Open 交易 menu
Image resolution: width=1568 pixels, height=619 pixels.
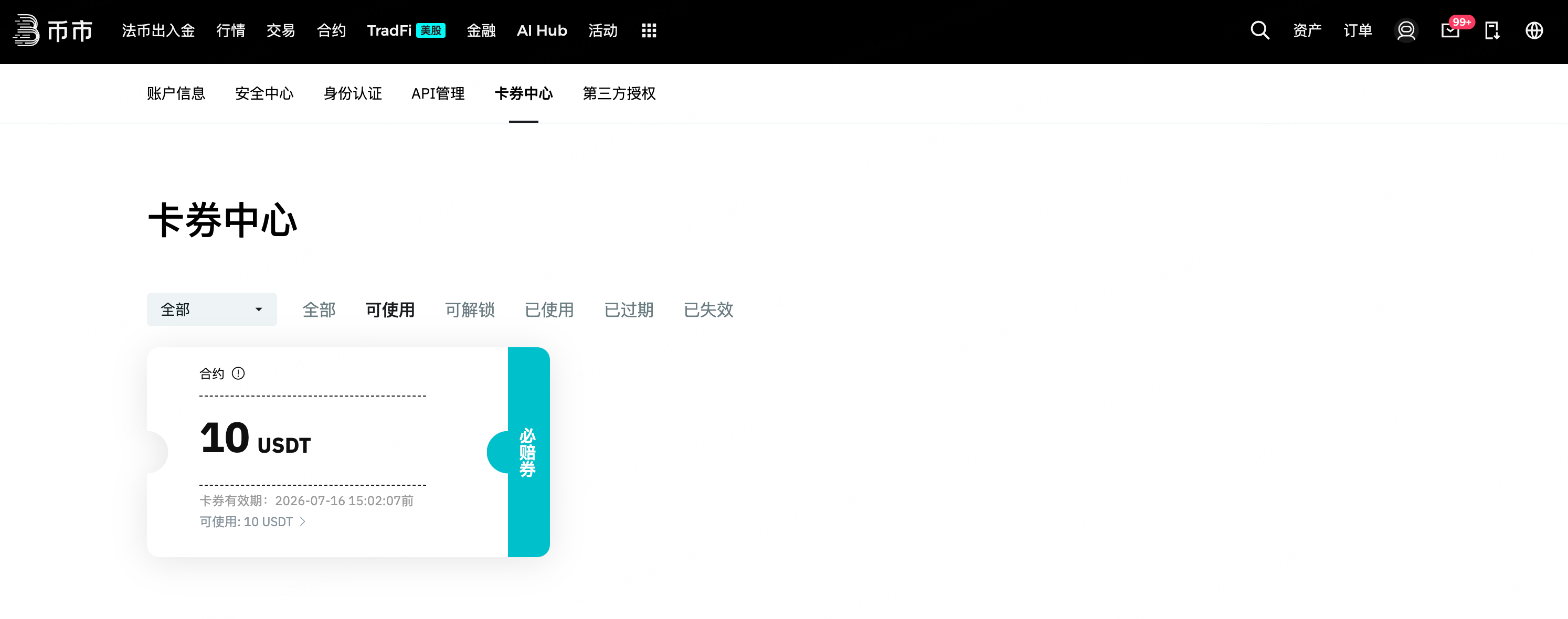click(x=281, y=30)
